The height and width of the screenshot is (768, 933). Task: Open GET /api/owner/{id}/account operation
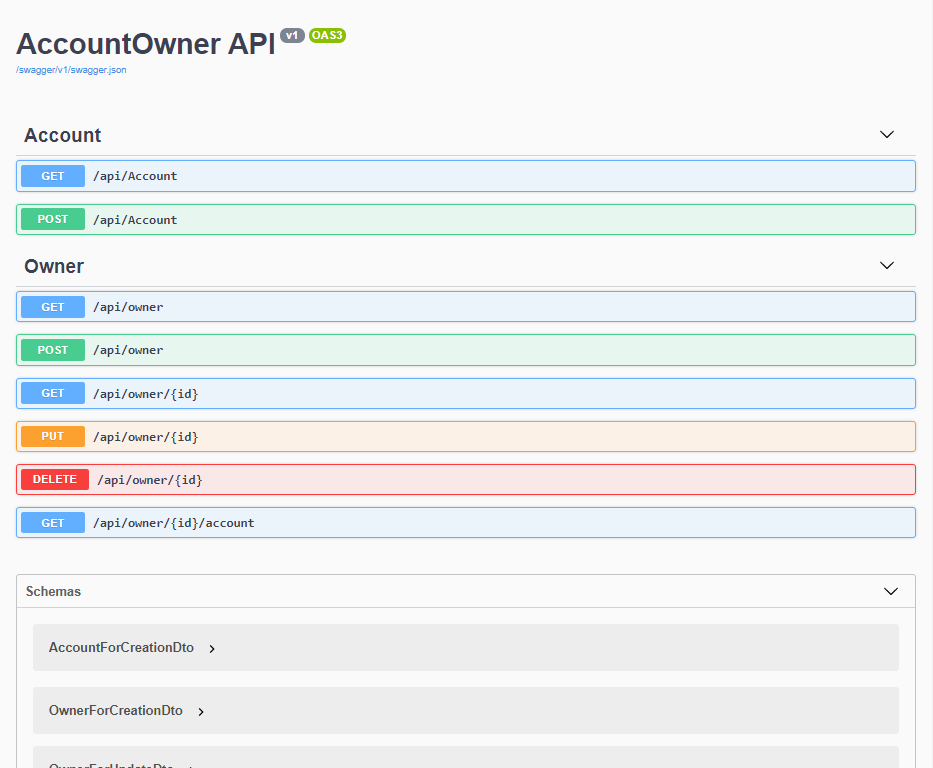[x=173, y=523]
